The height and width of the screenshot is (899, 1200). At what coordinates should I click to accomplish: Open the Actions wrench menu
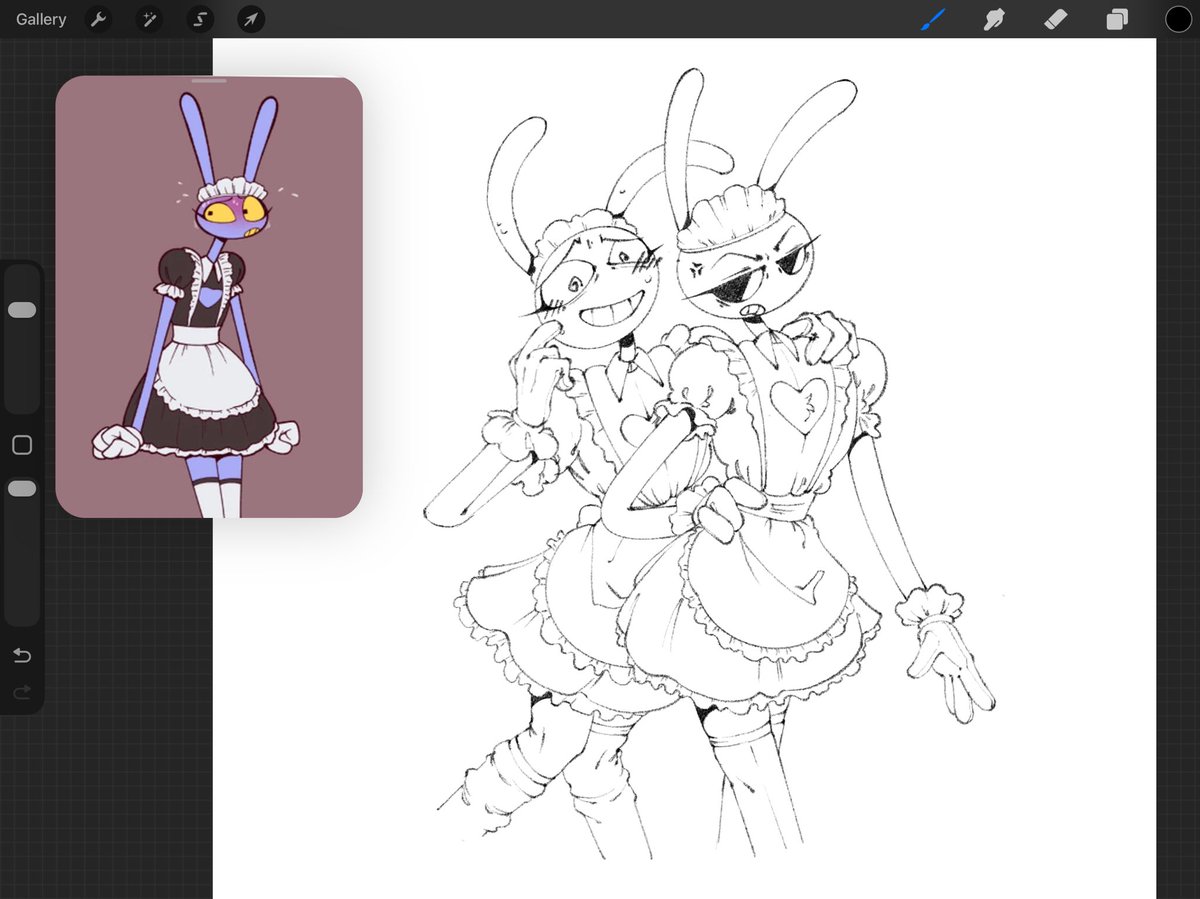click(x=98, y=19)
